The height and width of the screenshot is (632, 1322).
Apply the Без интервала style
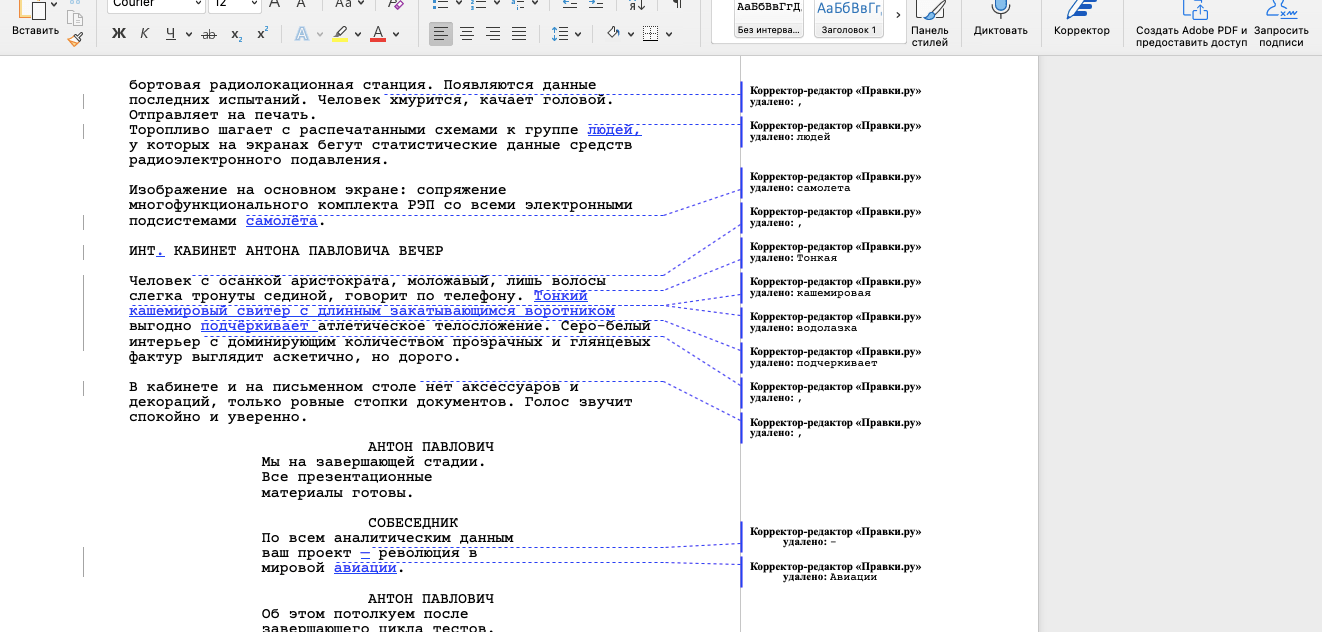point(769,19)
